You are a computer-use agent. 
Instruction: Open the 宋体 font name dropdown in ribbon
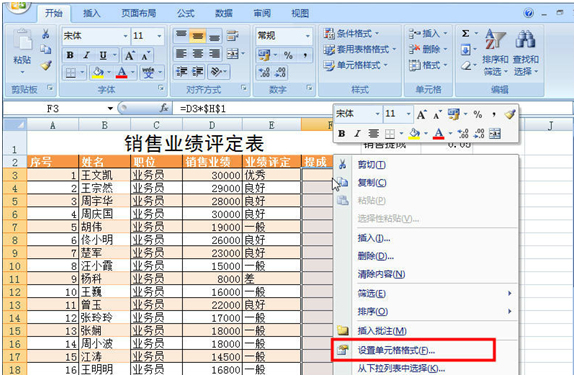[125, 36]
